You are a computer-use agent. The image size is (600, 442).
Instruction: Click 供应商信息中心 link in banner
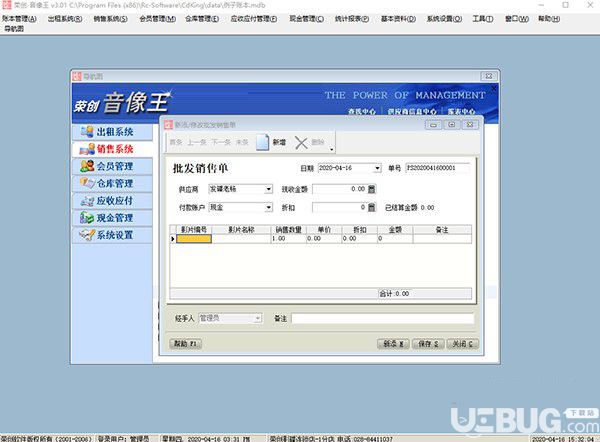coord(411,112)
